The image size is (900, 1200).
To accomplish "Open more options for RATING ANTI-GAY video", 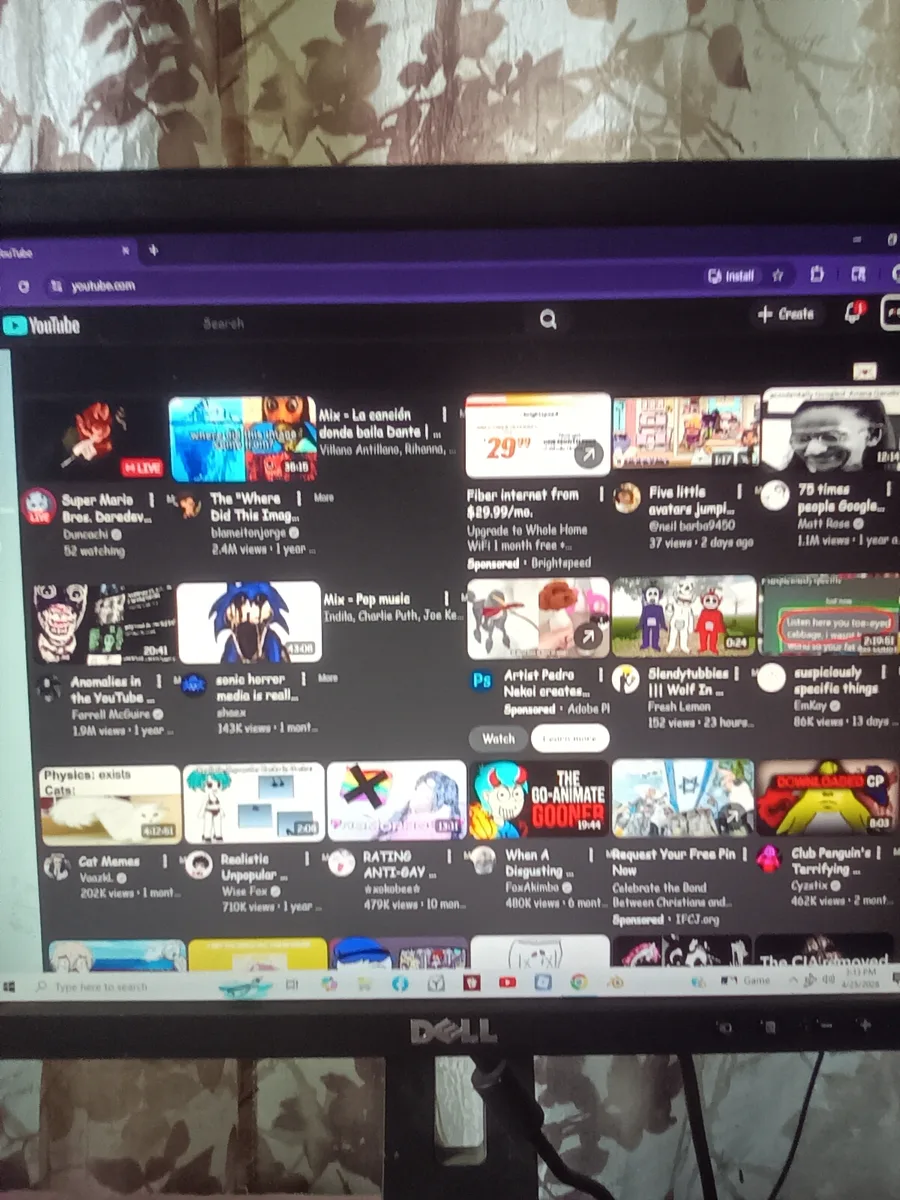I will coord(448,857).
